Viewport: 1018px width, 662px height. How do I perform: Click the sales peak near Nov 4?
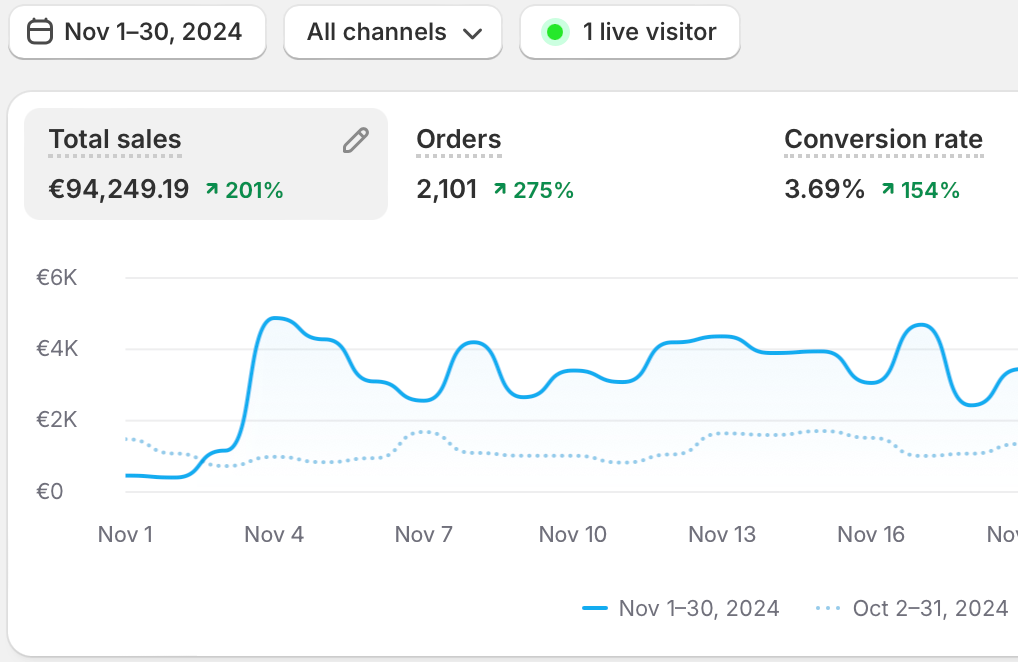pyautogui.click(x=276, y=319)
